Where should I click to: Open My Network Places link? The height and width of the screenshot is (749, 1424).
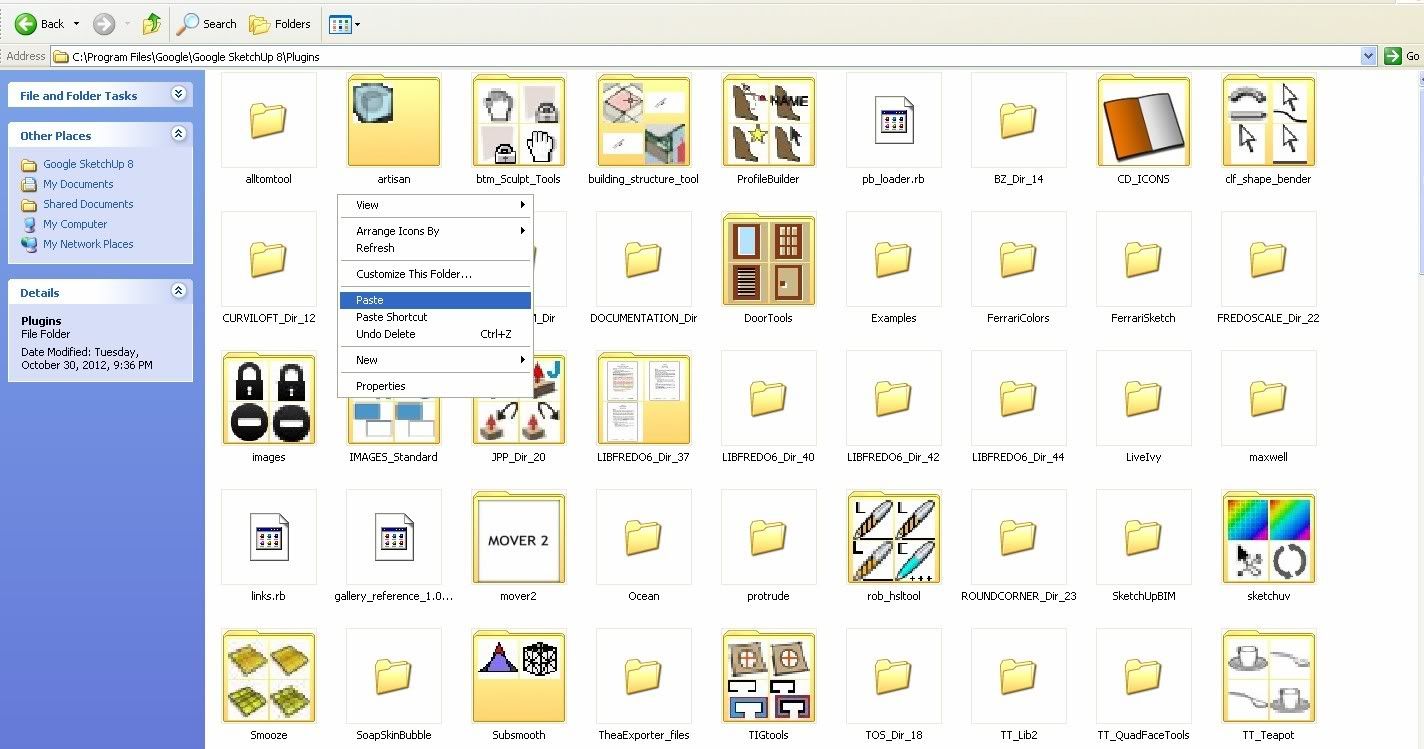88,244
